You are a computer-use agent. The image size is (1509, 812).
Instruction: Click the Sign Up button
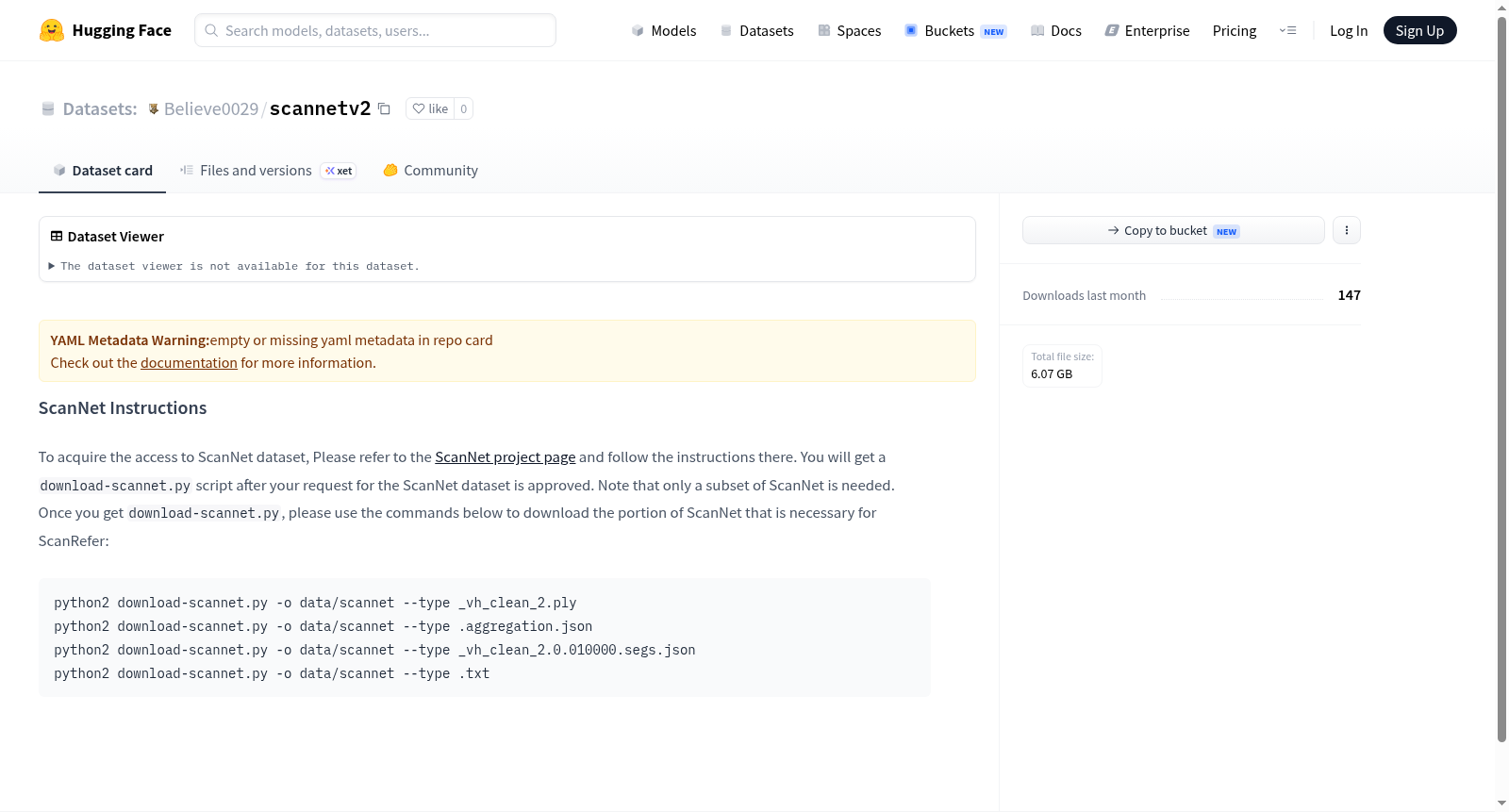pyautogui.click(x=1419, y=30)
